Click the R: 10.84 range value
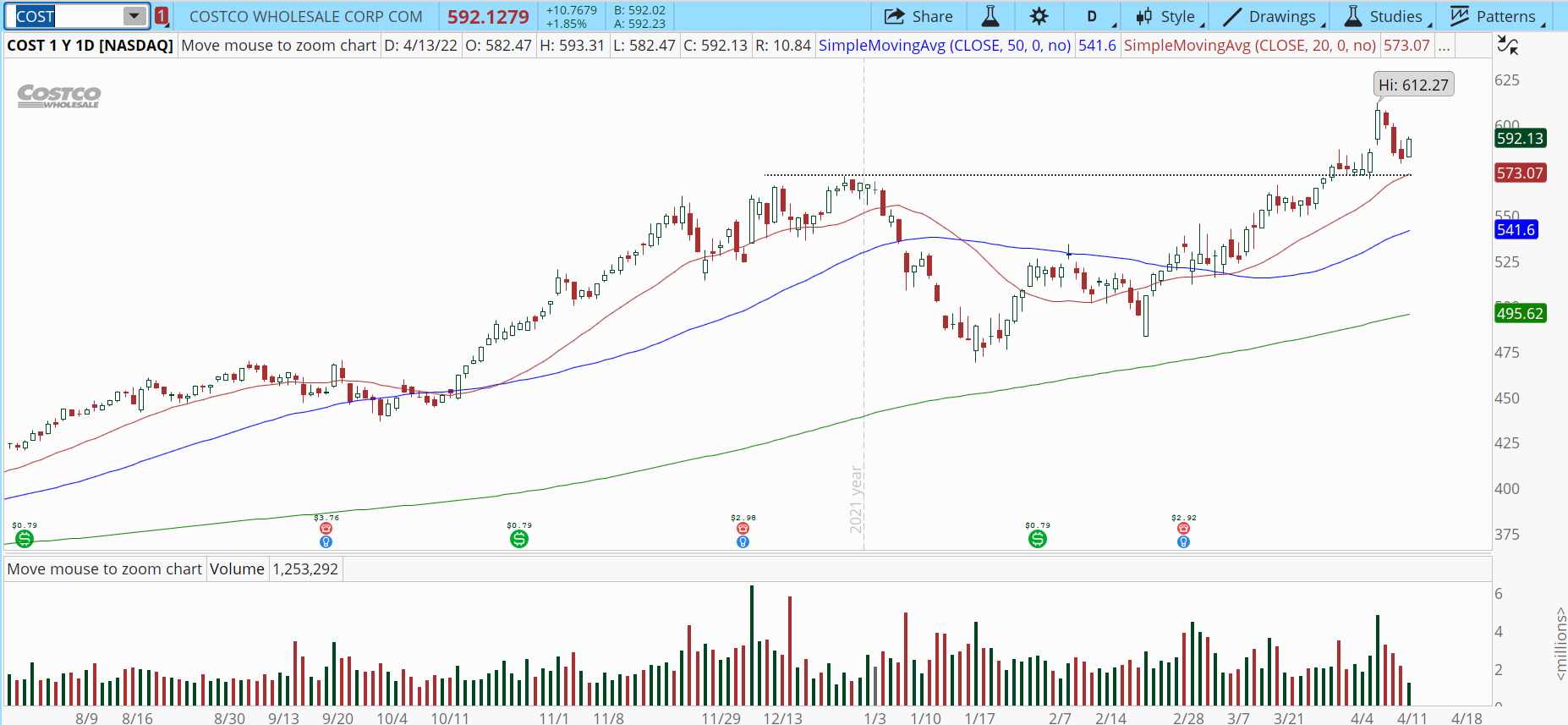 click(783, 46)
